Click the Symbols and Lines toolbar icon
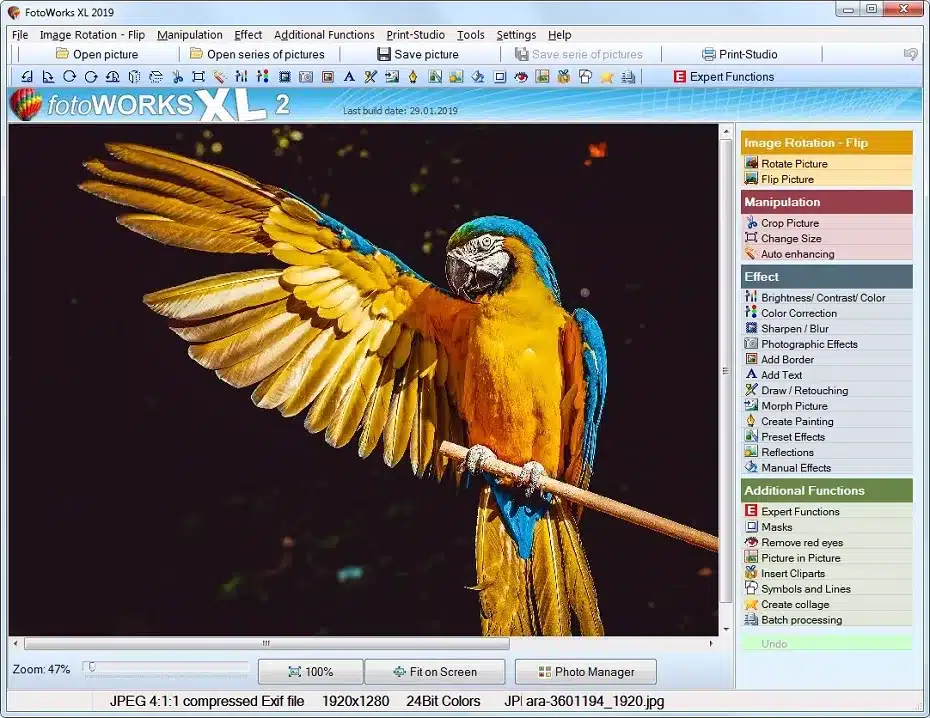The width and height of the screenshot is (930, 718). (x=585, y=76)
